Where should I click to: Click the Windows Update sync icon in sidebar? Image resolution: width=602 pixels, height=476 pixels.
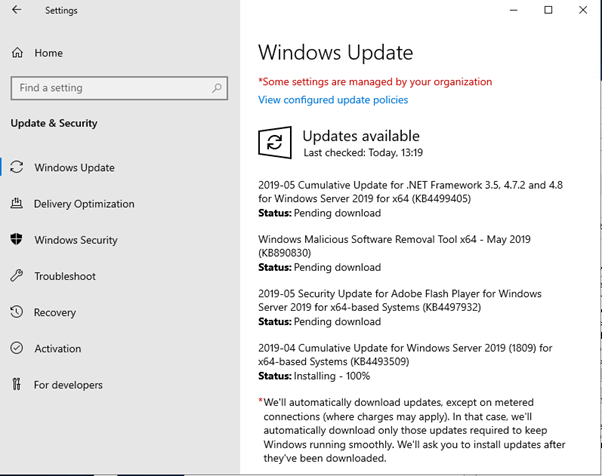(17, 168)
